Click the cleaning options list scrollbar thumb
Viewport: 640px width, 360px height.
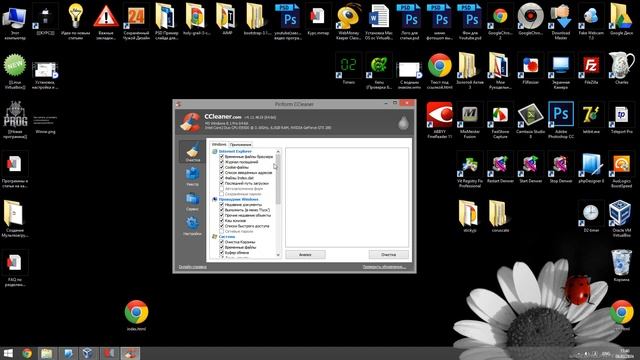coord(278,179)
